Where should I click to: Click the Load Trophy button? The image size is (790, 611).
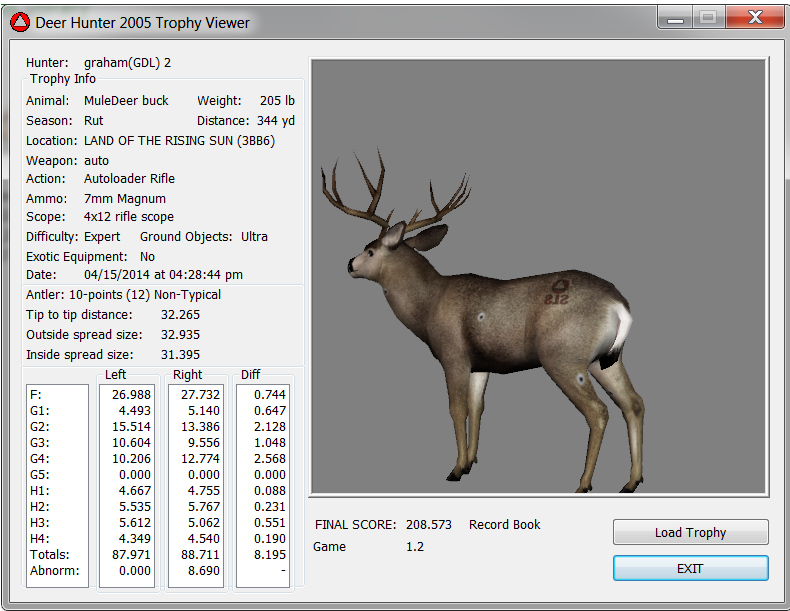690,532
